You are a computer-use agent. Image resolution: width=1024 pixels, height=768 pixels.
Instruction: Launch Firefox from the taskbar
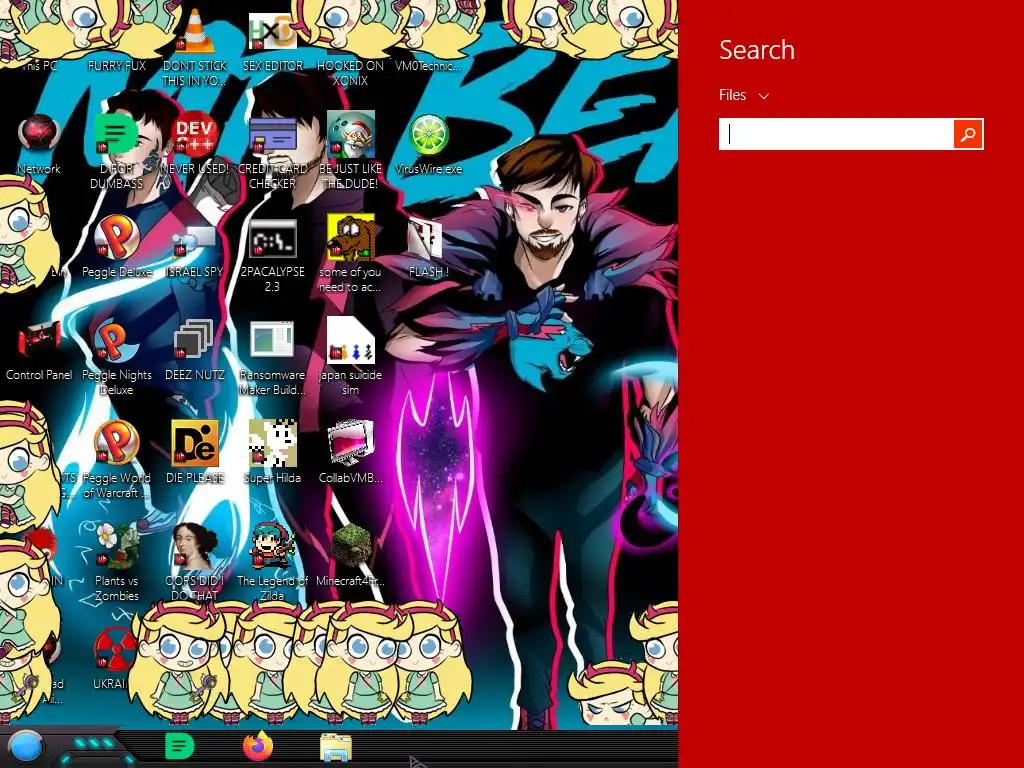tap(258, 746)
